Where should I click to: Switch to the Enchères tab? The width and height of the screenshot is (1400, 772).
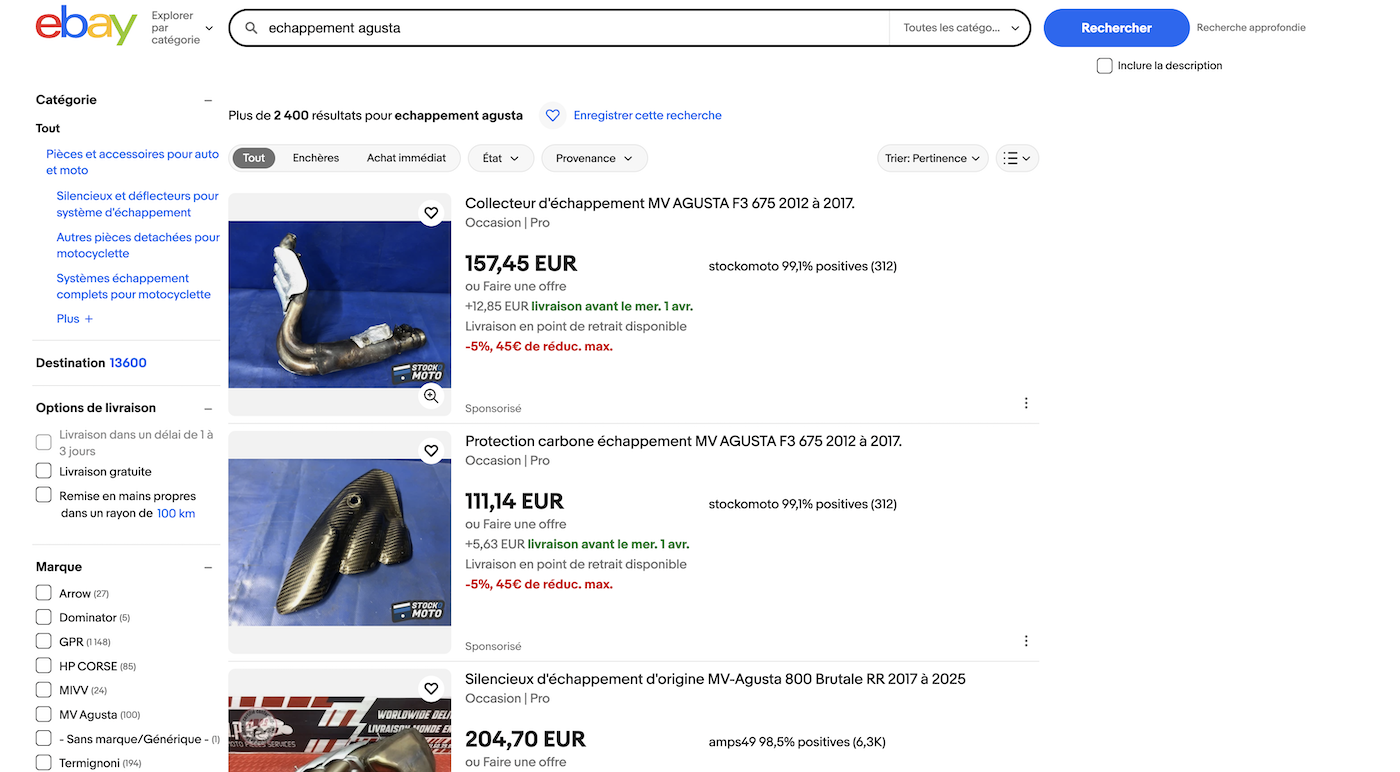pyautogui.click(x=316, y=158)
